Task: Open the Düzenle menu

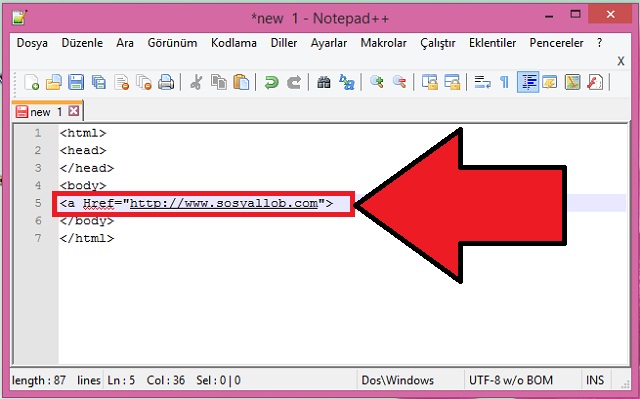Action: tap(82, 43)
